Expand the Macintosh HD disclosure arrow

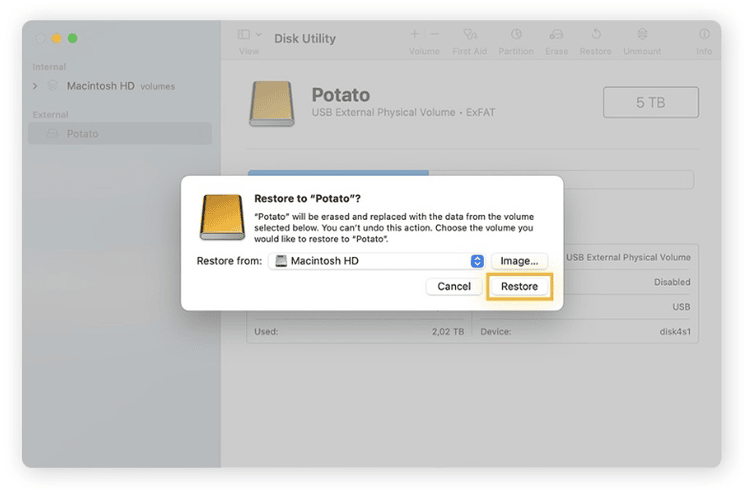click(x=35, y=86)
